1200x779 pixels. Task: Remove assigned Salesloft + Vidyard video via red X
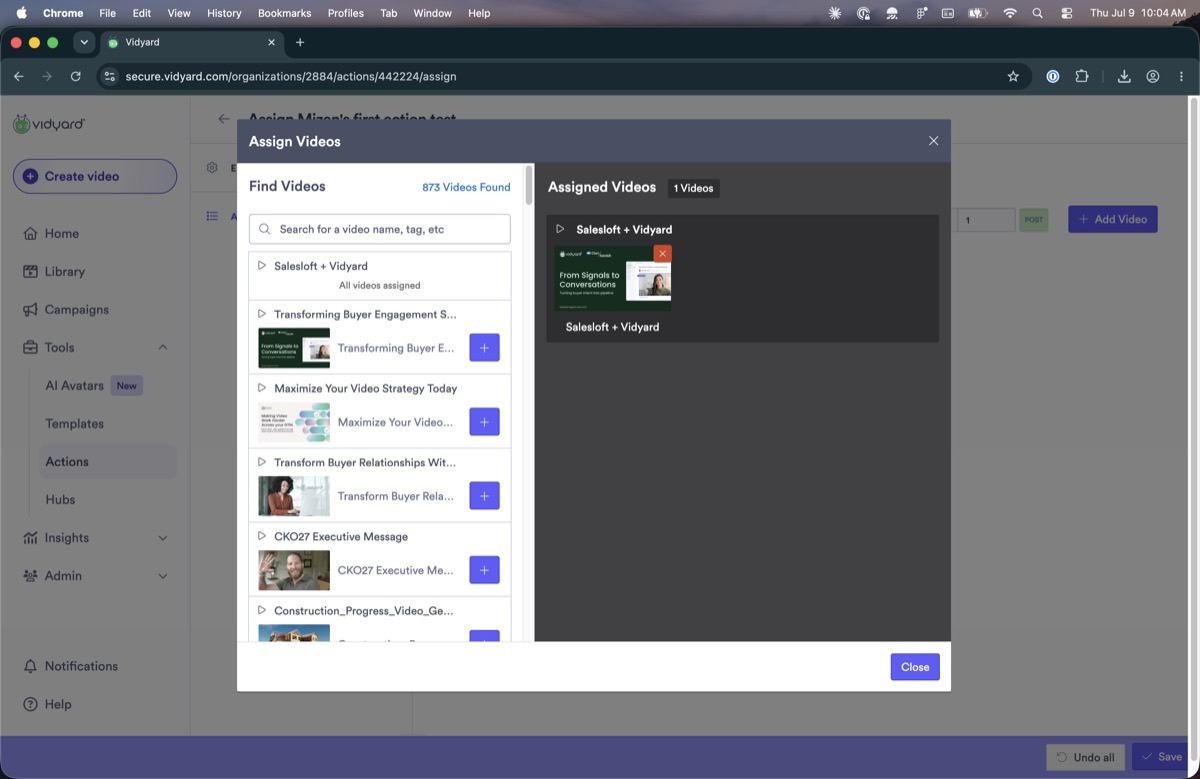click(x=662, y=254)
